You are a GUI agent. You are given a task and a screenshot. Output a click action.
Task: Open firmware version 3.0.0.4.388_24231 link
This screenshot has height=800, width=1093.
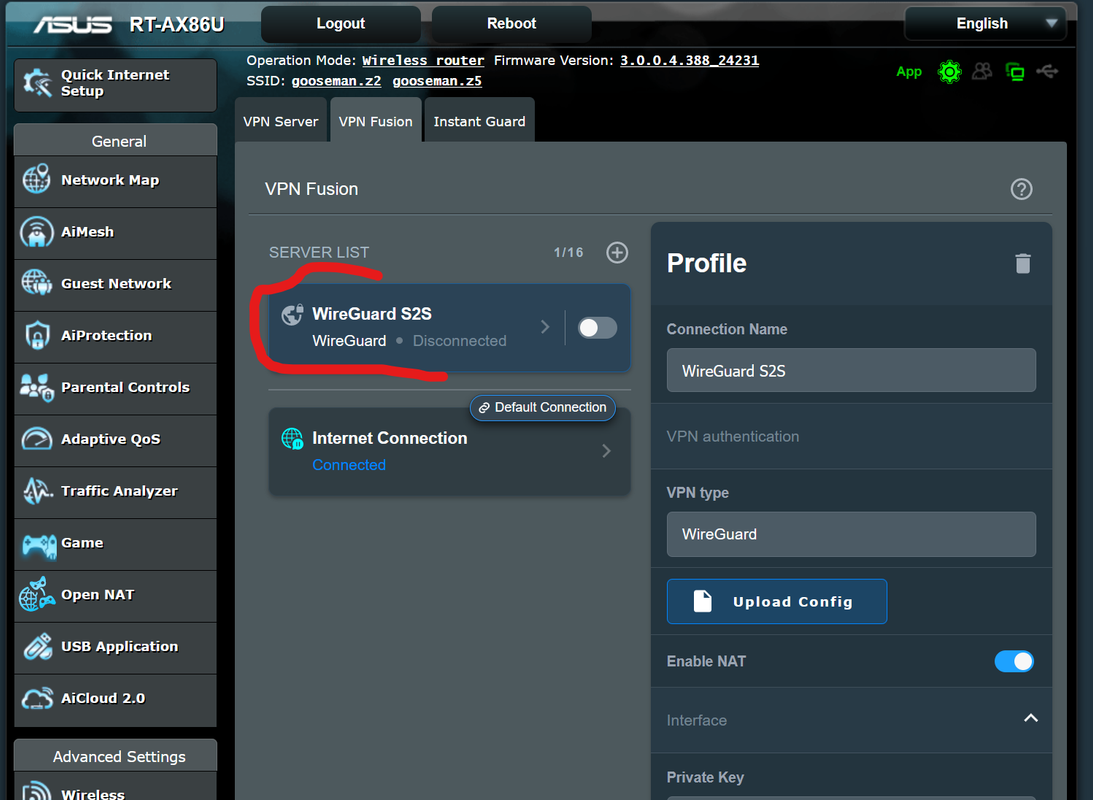(689, 61)
